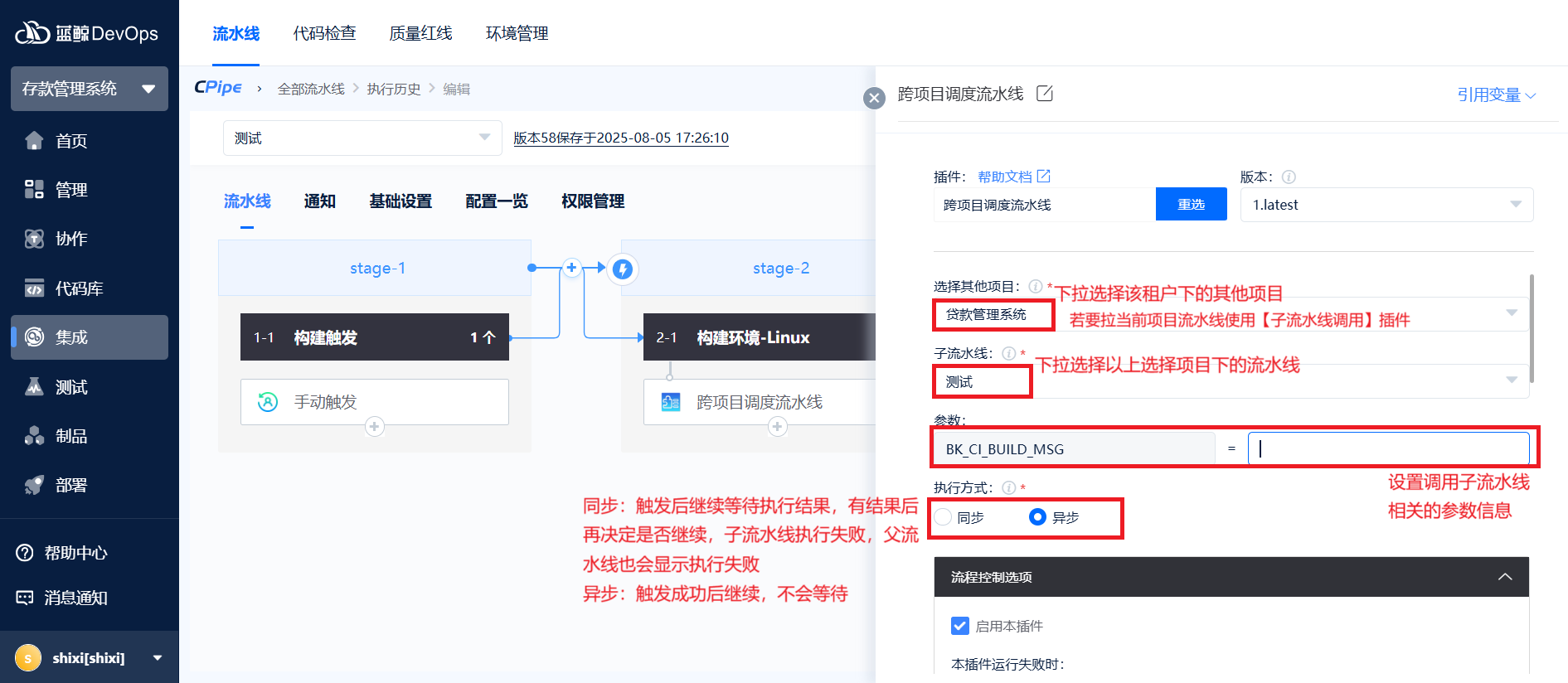Screen dimensions: 1568x683
Task: Open the 存款管理系统 project dropdown
Action: [x=90, y=89]
